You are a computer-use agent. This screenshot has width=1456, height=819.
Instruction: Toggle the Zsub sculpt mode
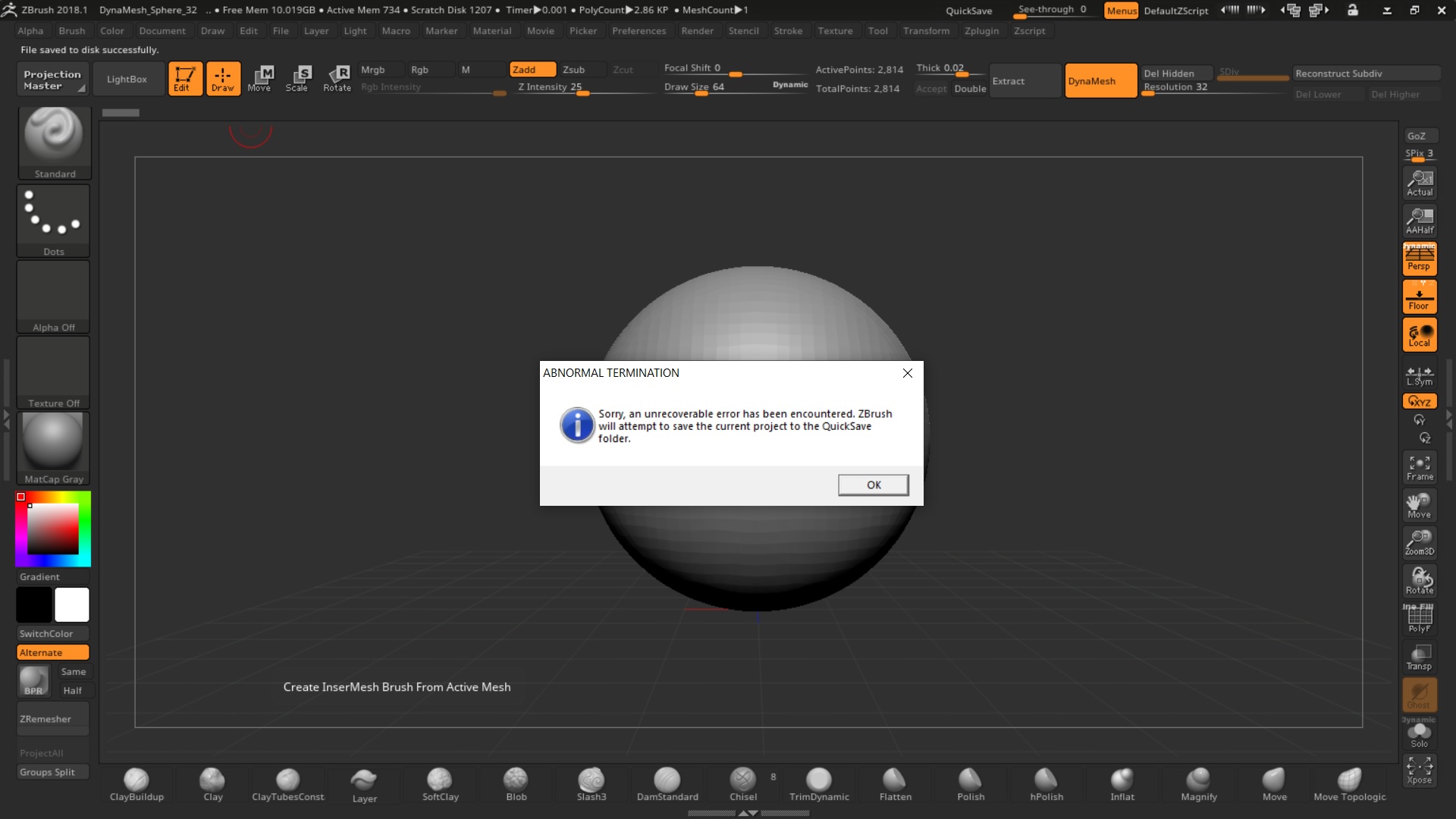(572, 69)
